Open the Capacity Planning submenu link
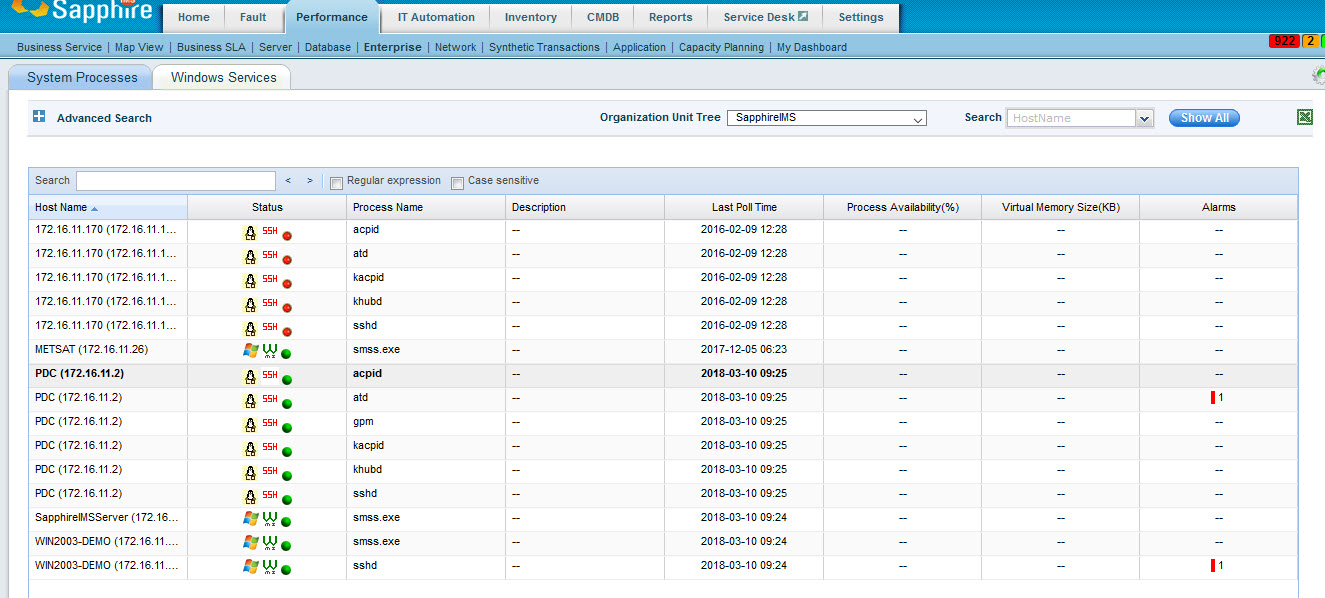Image resolution: width=1325 pixels, height=598 pixels. pos(721,47)
